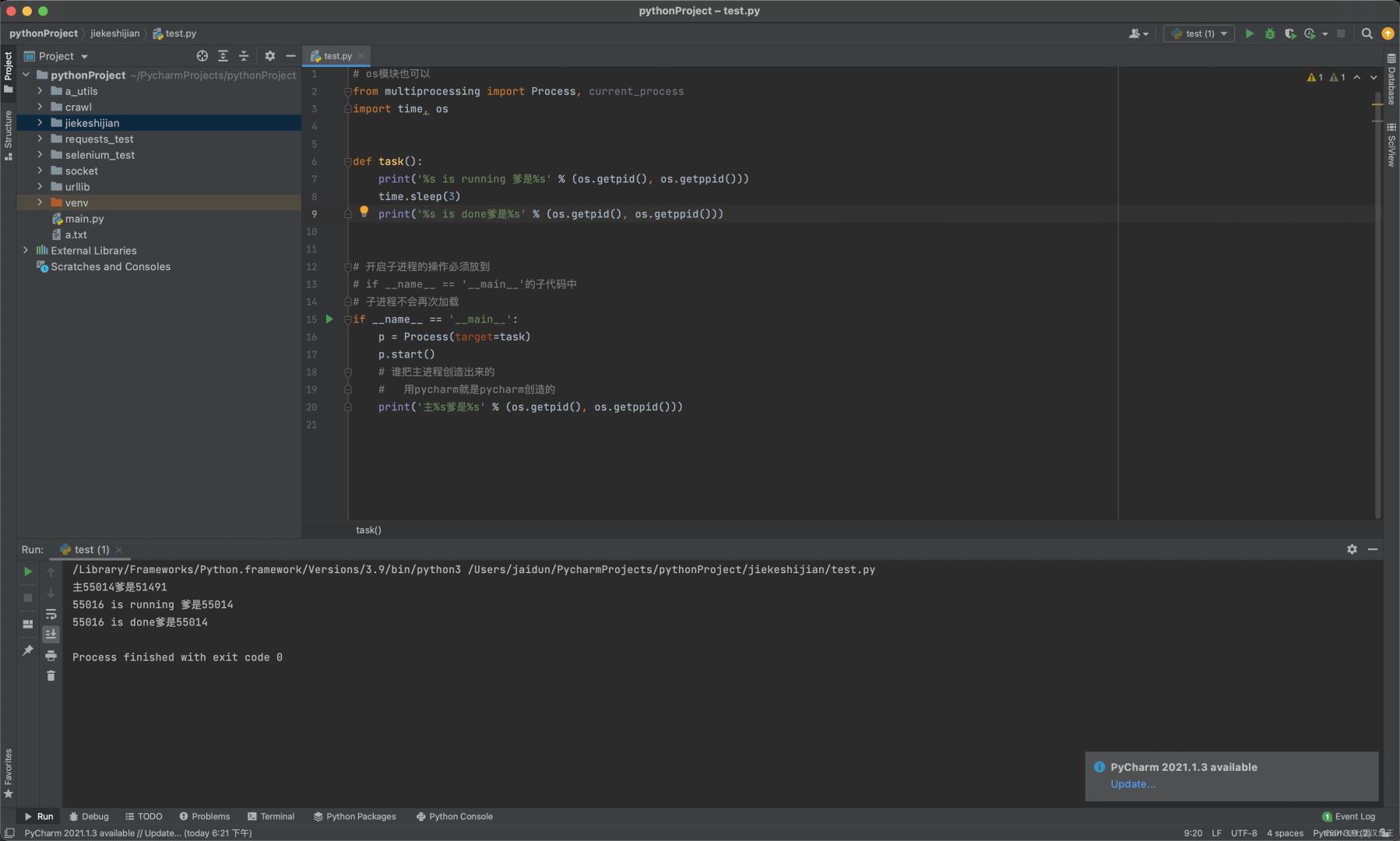The image size is (1400, 841).
Task: Toggle soft-wrap in Run console
Action: coord(51,614)
